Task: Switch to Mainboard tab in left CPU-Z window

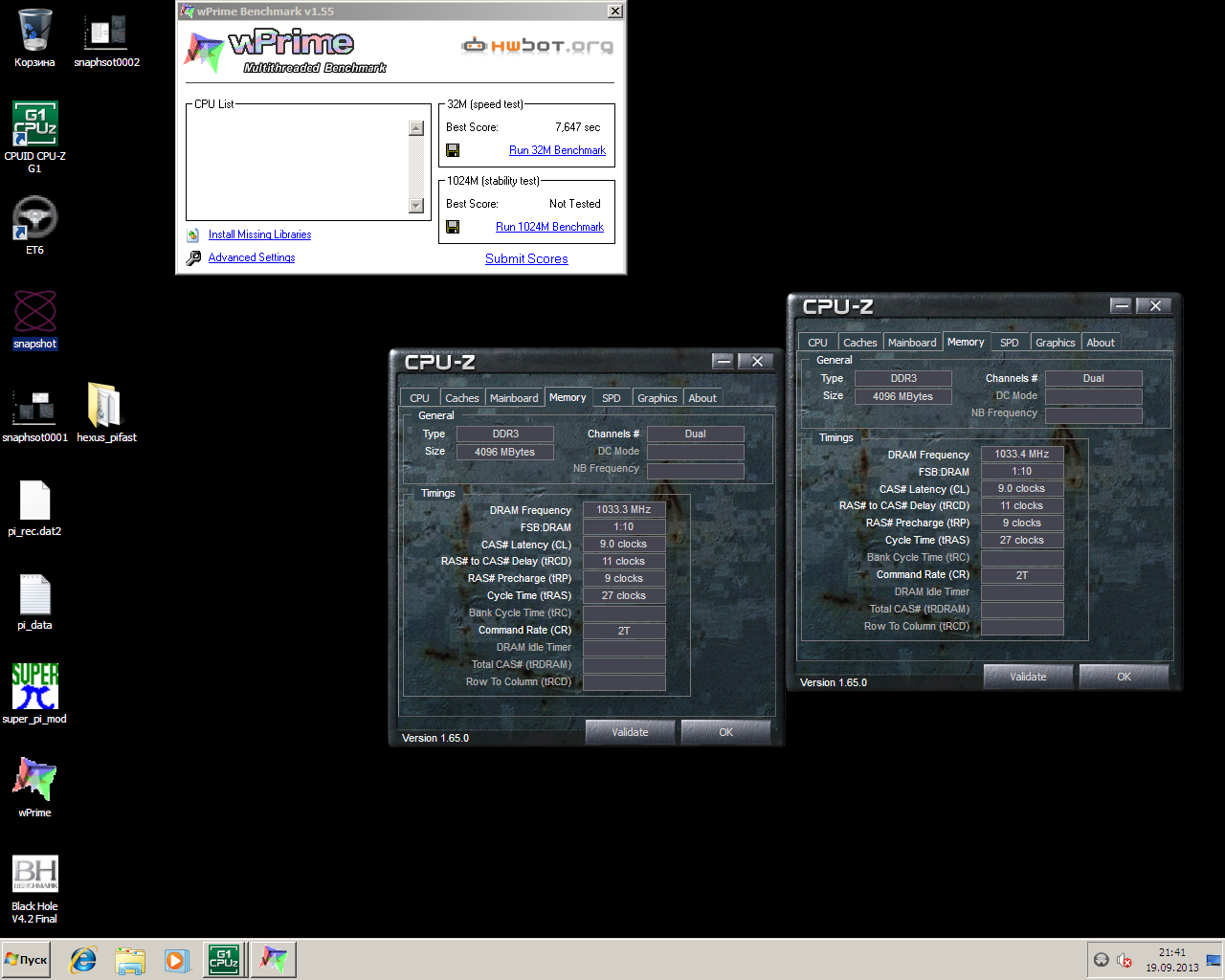Action: coord(514,398)
